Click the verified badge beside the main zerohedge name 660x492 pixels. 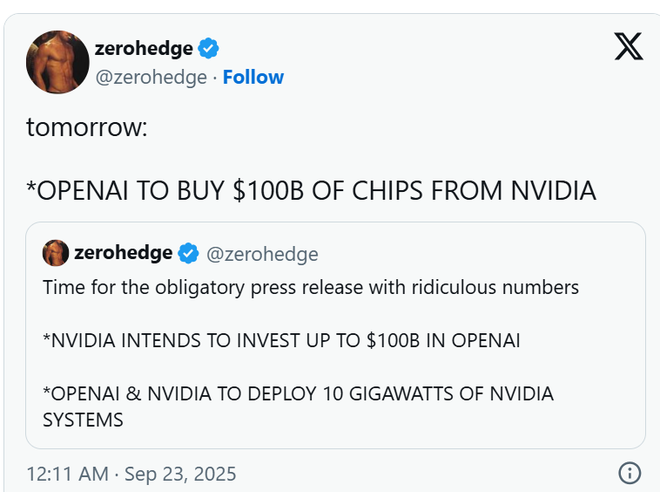pyautogui.click(x=209, y=48)
